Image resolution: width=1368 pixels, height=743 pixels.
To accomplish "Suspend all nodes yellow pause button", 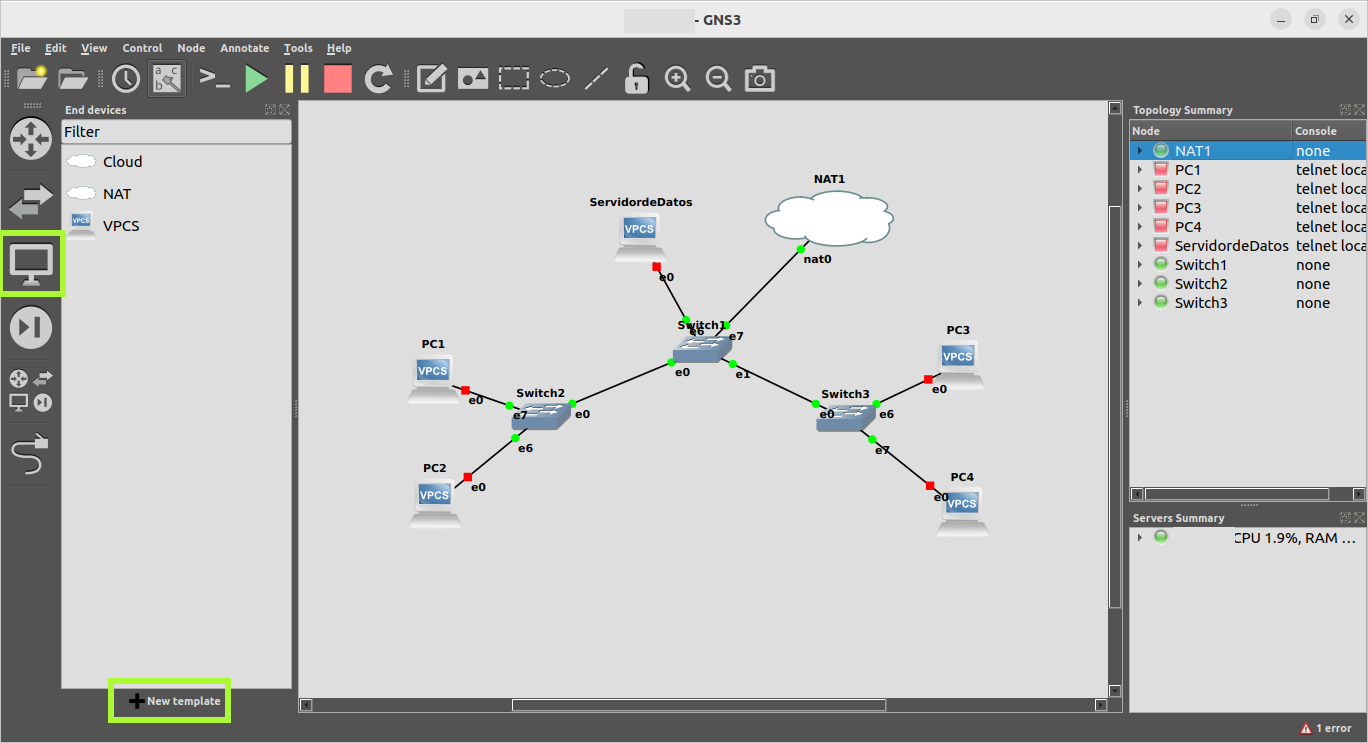I will pyautogui.click(x=297, y=79).
